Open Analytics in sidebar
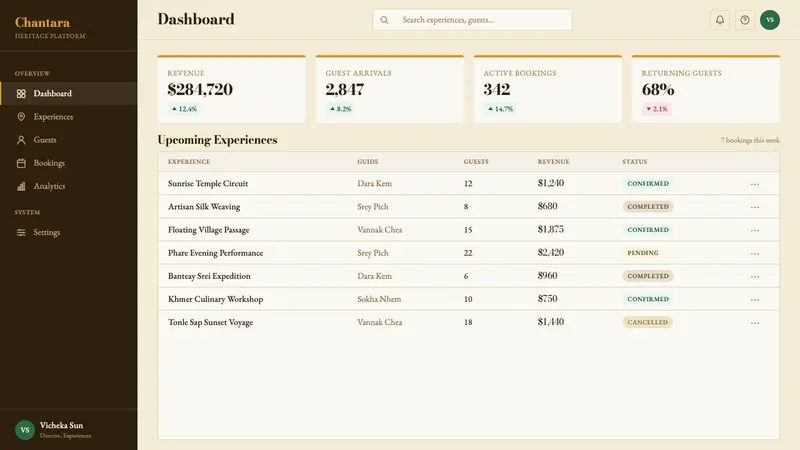 pyautogui.click(x=68, y=186)
